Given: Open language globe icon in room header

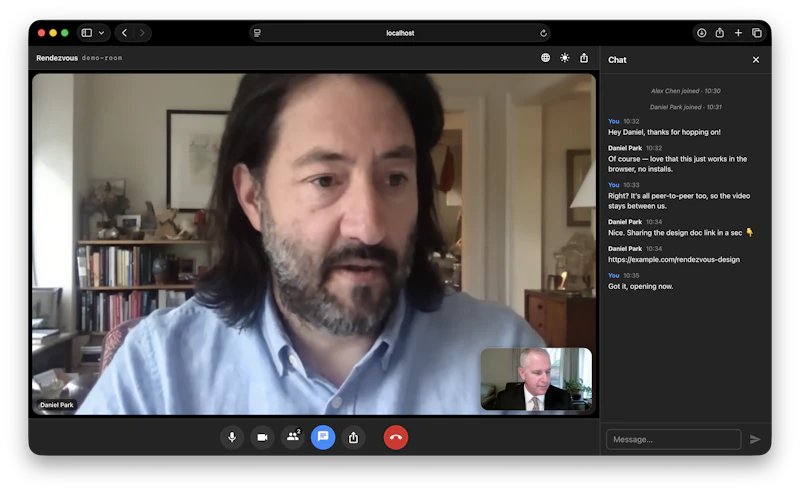Looking at the screenshot, I should point(545,58).
